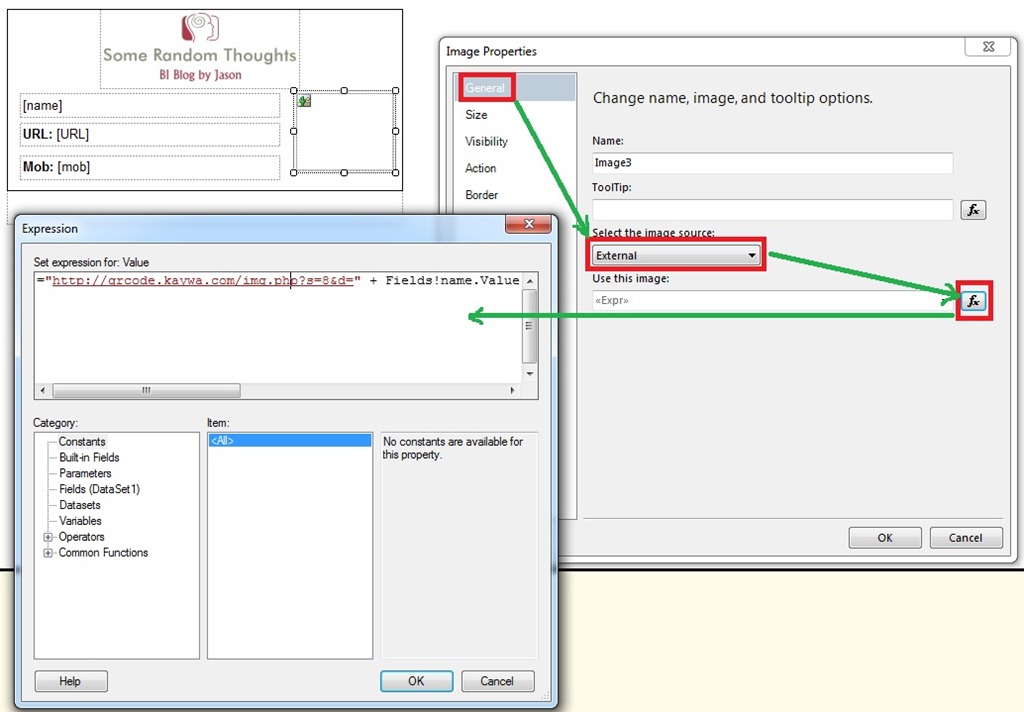Click the vertical scrollbar thumb in expression box
This screenshot has width=1024, height=712.
click(530, 326)
